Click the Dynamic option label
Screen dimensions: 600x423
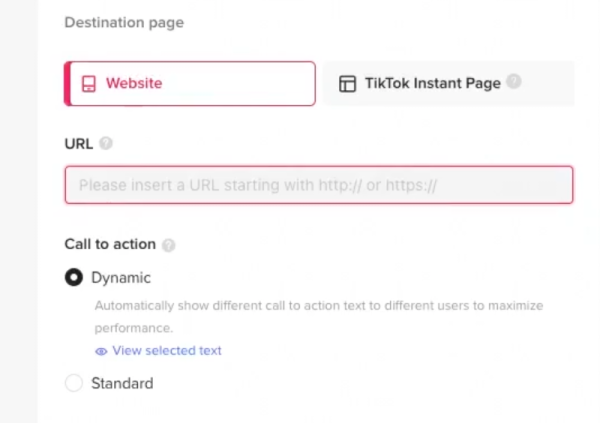[121, 278]
